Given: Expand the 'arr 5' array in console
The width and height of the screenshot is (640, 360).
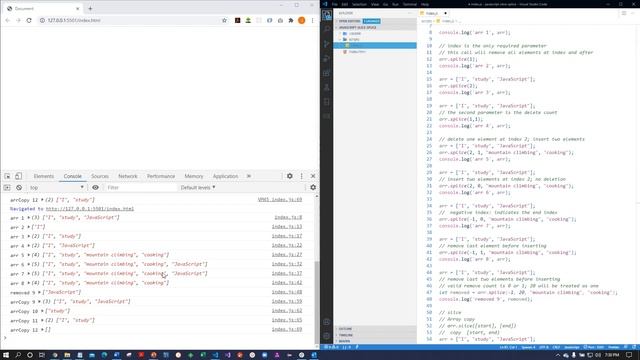Looking at the screenshot, I should pos(29,255).
